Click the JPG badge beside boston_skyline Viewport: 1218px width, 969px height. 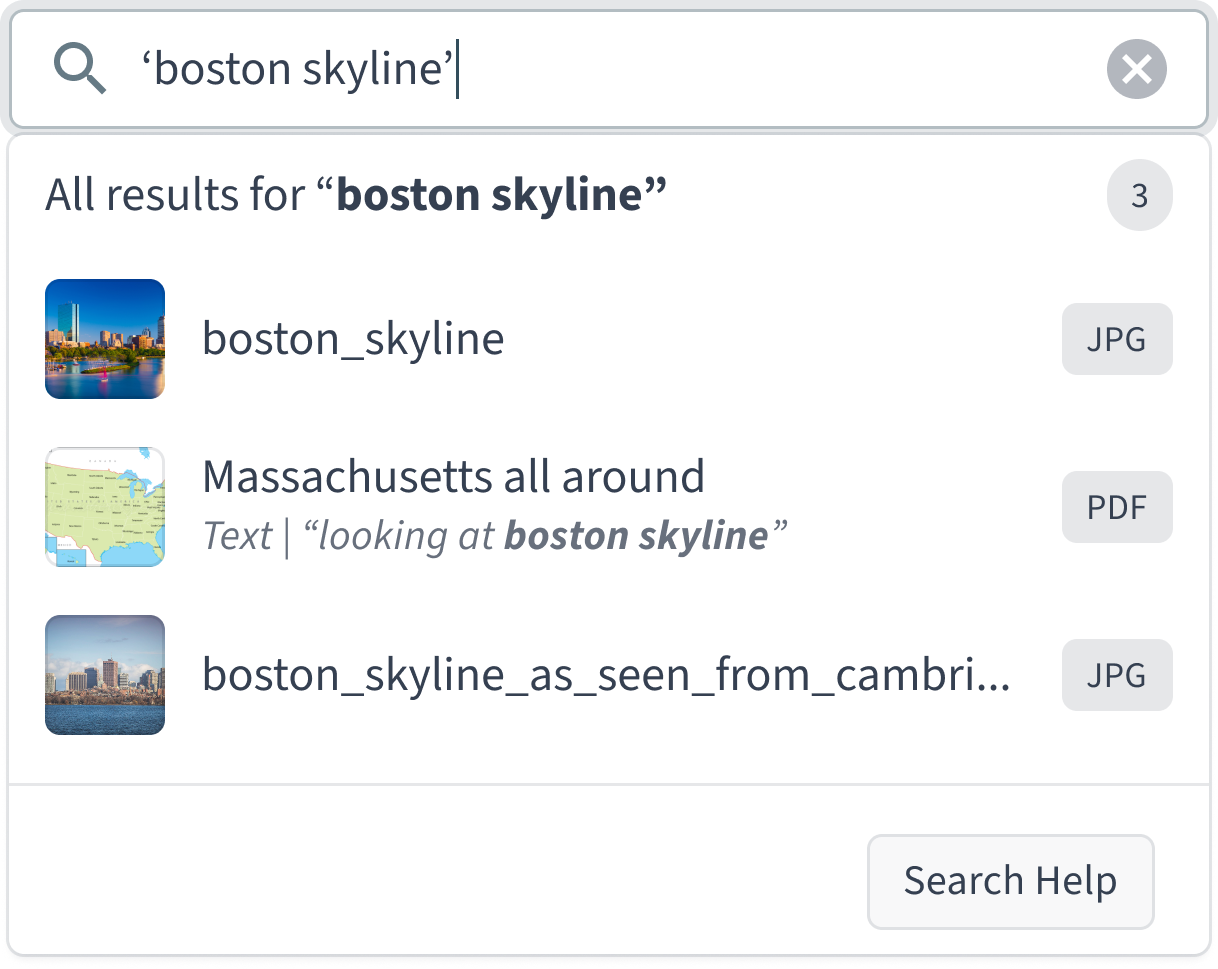(x=1117, y=339)
